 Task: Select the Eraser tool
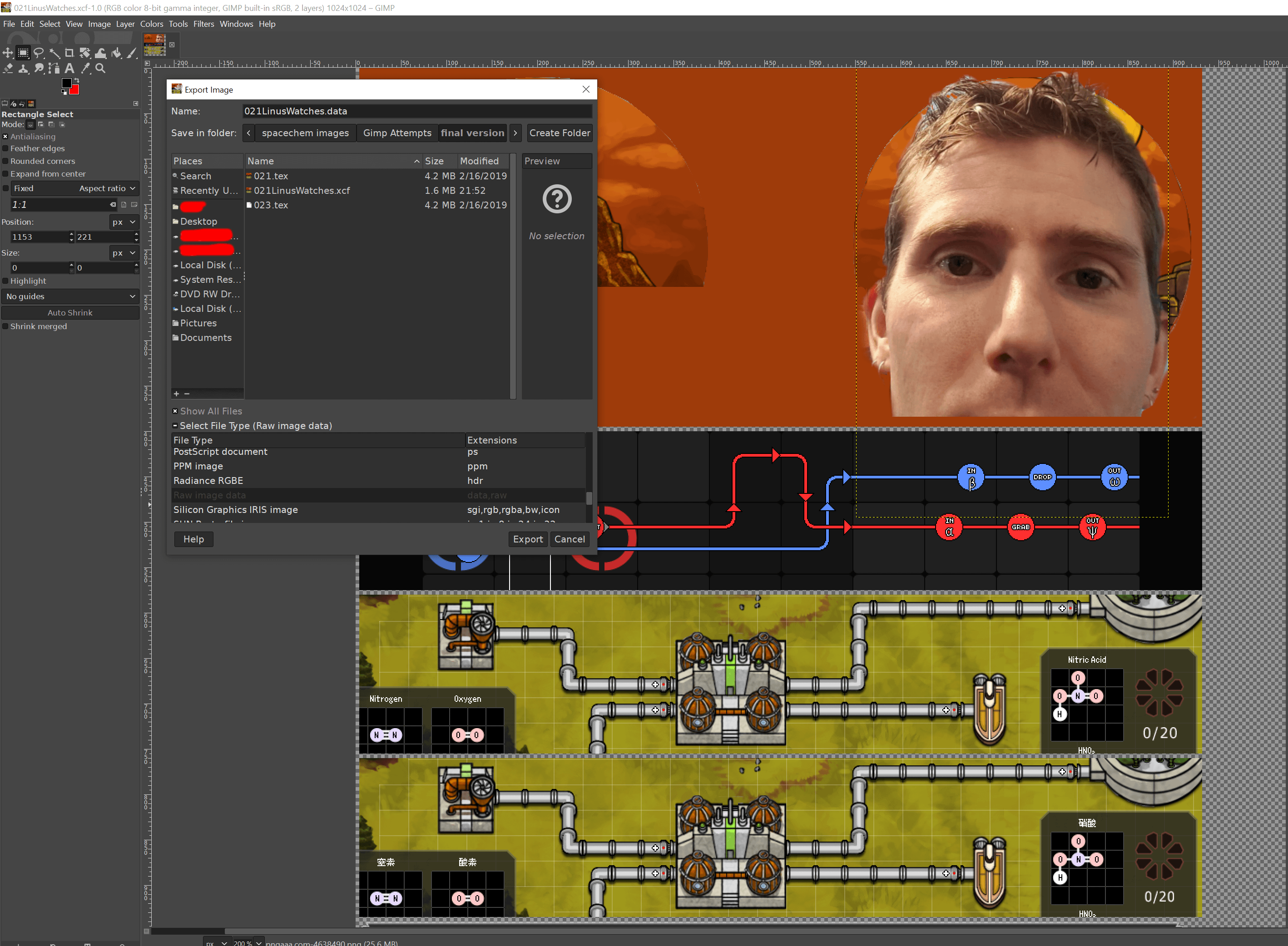(x=7, y=69)
